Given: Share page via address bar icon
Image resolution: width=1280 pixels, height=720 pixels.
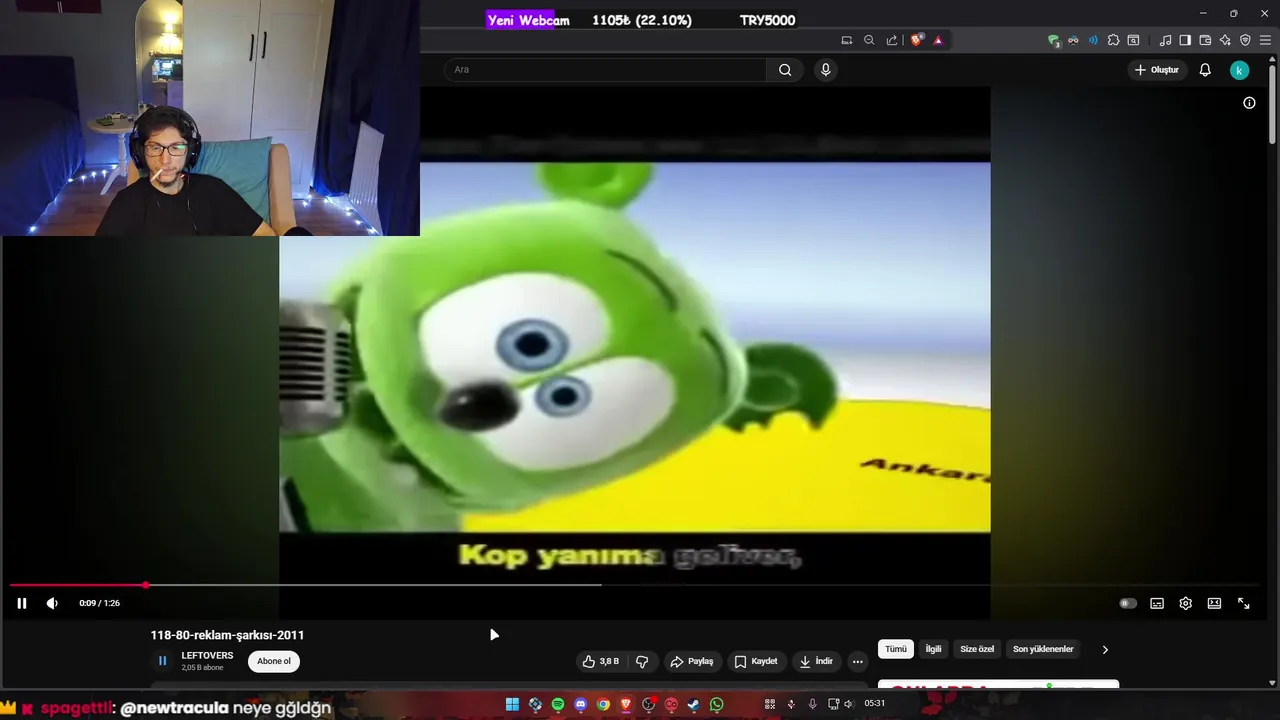Looking at the screenshot, I should (x=891, y=40).
